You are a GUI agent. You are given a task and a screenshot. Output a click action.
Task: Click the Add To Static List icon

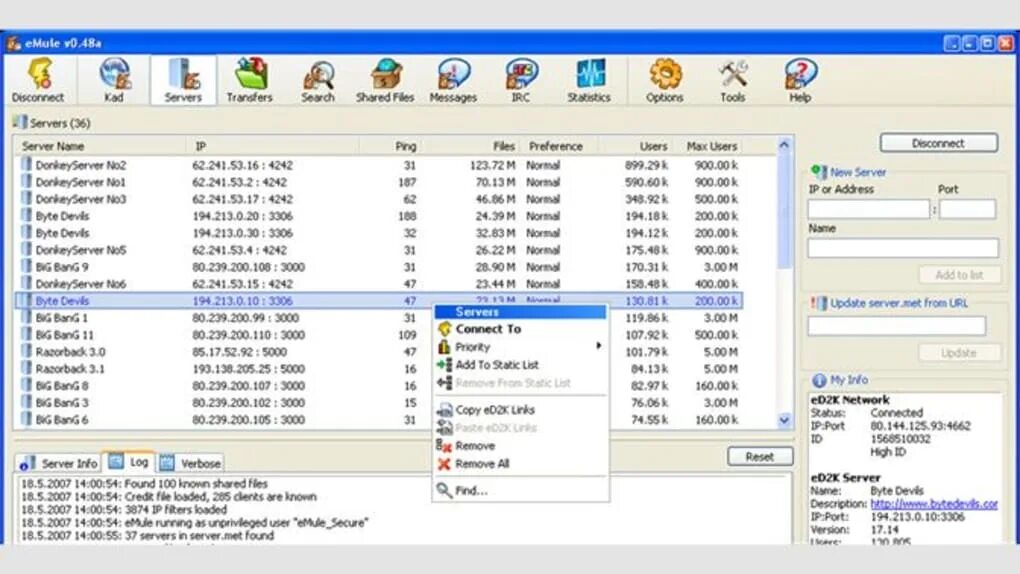[444, 365]
